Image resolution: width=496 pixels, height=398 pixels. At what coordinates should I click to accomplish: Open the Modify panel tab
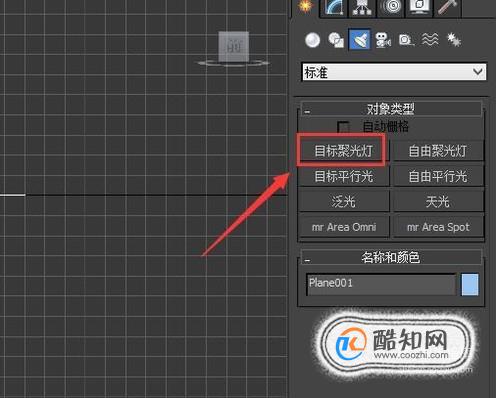click(333, 7)
